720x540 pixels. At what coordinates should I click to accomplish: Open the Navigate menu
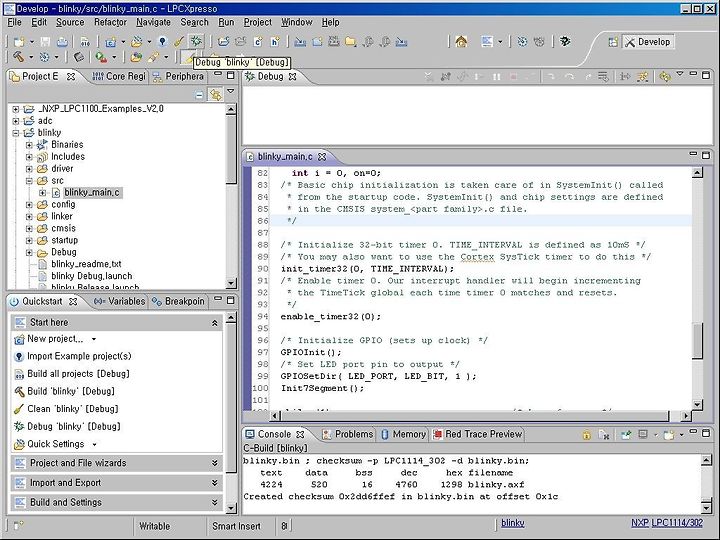153,22
